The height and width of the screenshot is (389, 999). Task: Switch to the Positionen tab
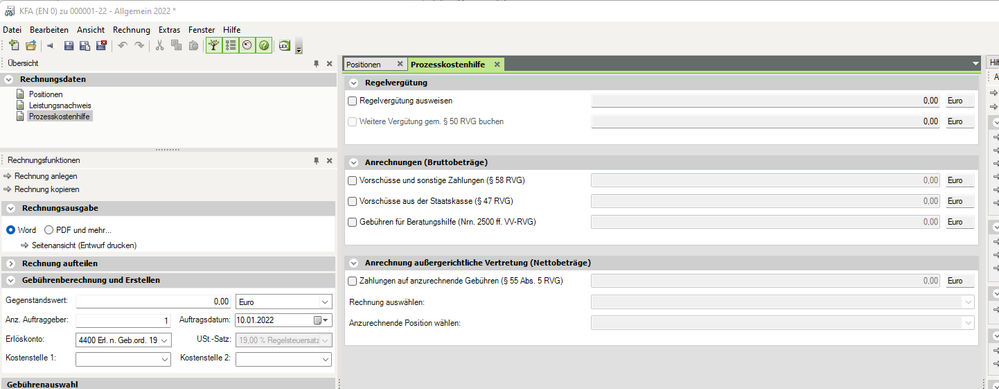(364, 64)
